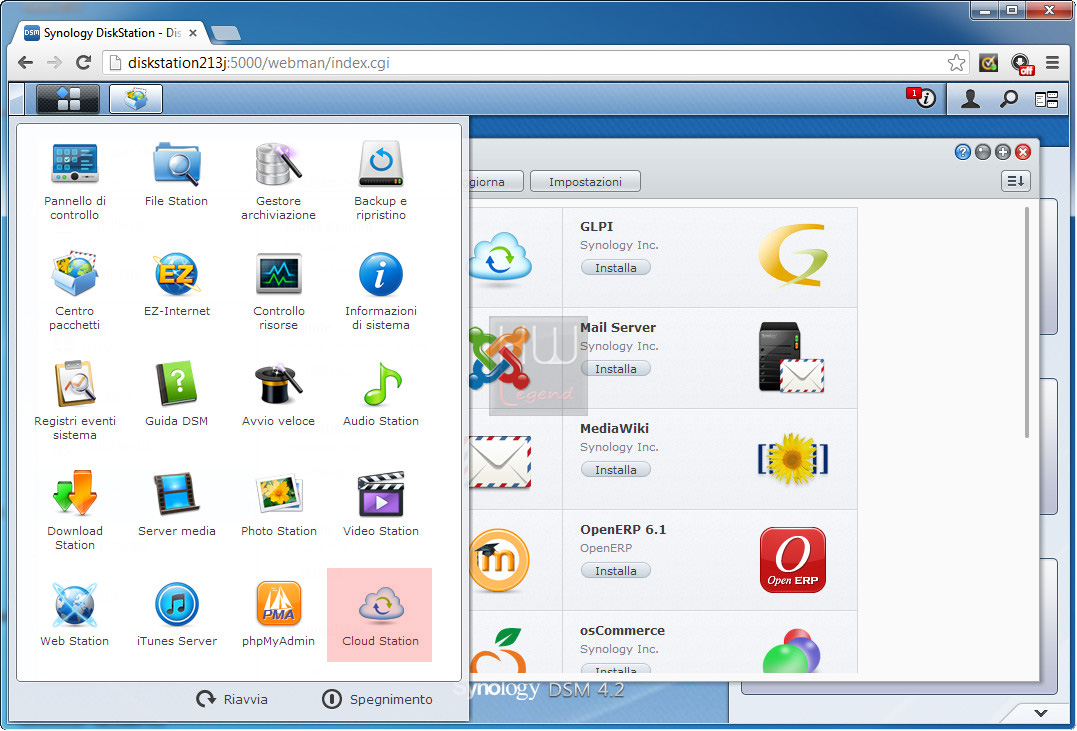Install the GLPI package
This screenshot has height=731, width=1077.
pyautogui.click(x=615, y=268)
